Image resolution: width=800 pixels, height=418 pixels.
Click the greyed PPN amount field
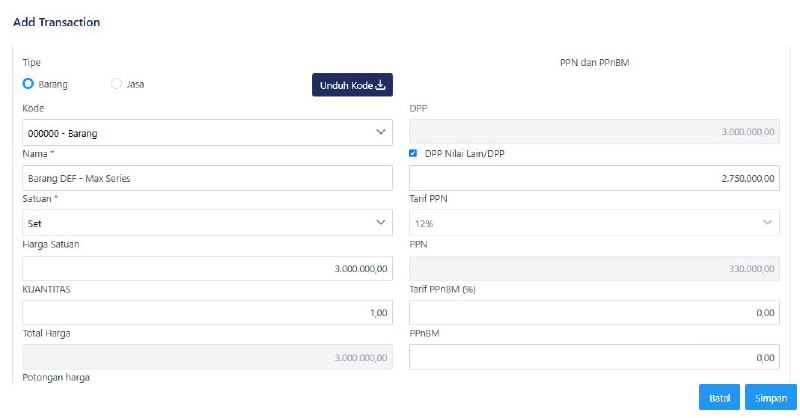coord(594,269)
